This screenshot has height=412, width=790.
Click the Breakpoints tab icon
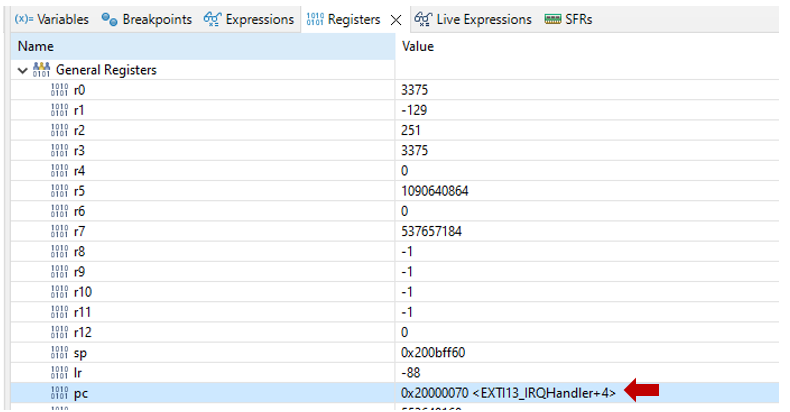110,19
